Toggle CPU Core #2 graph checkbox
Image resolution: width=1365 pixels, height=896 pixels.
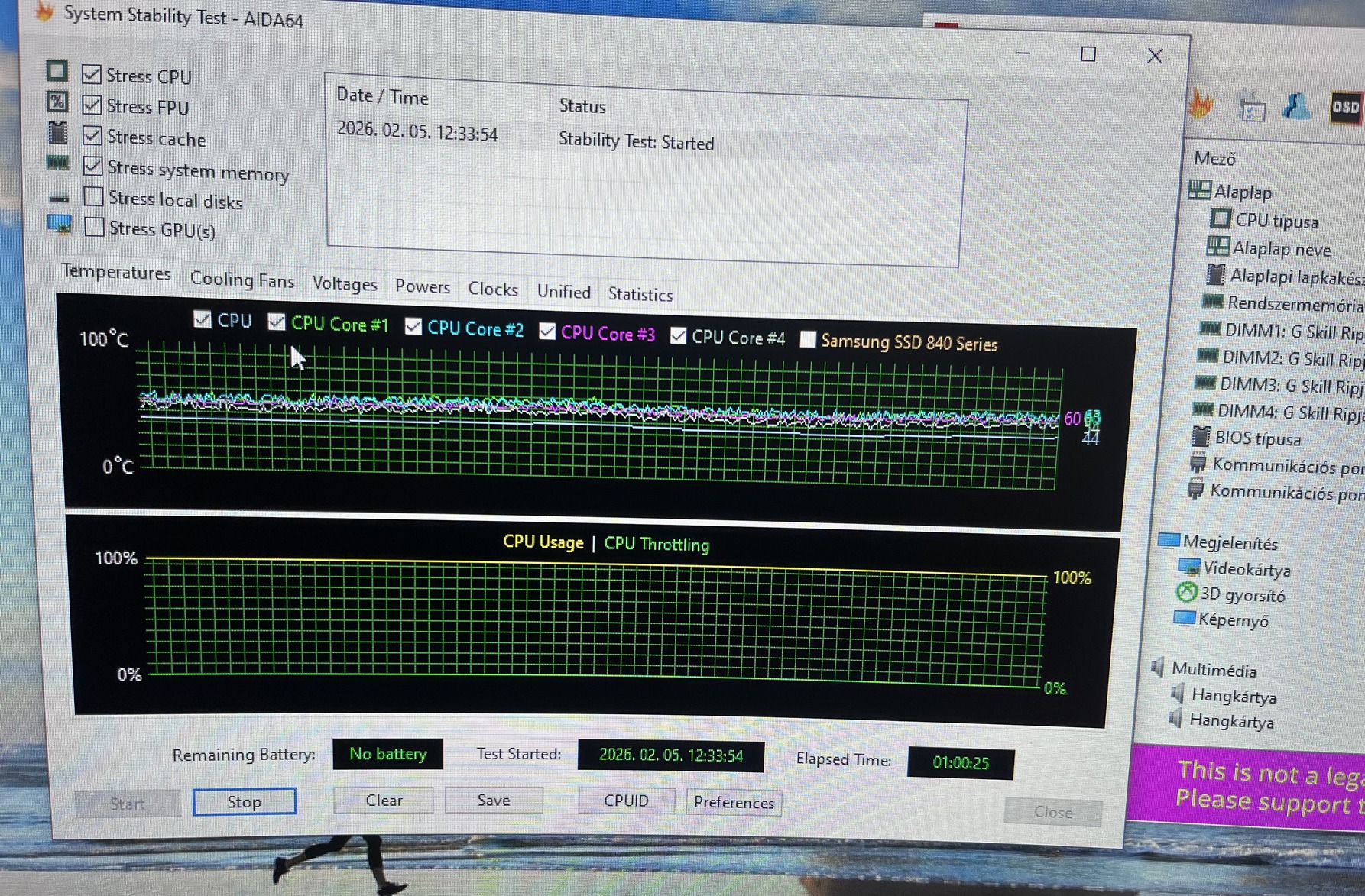tap(413, 327)
